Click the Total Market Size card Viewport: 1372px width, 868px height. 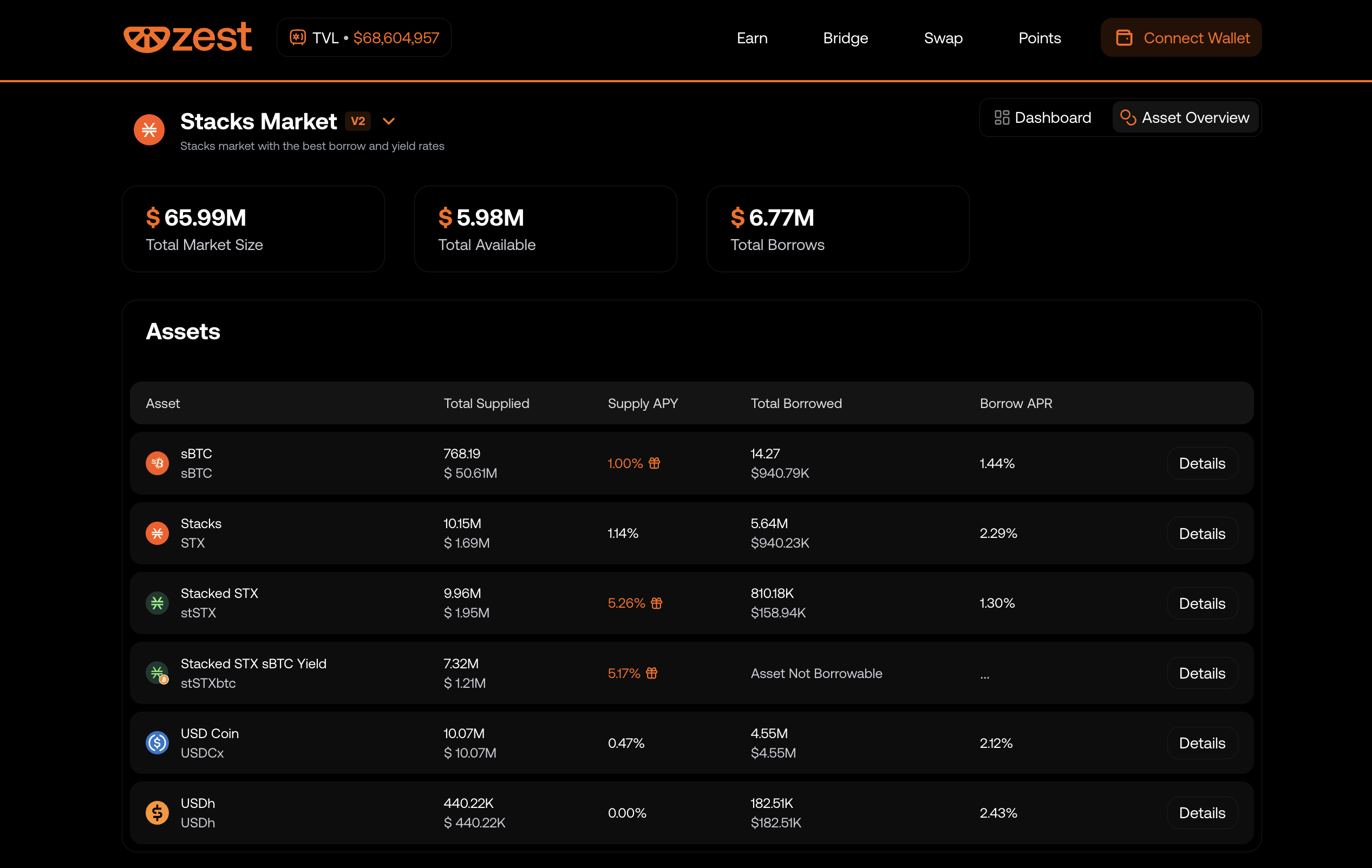(253, 228)
